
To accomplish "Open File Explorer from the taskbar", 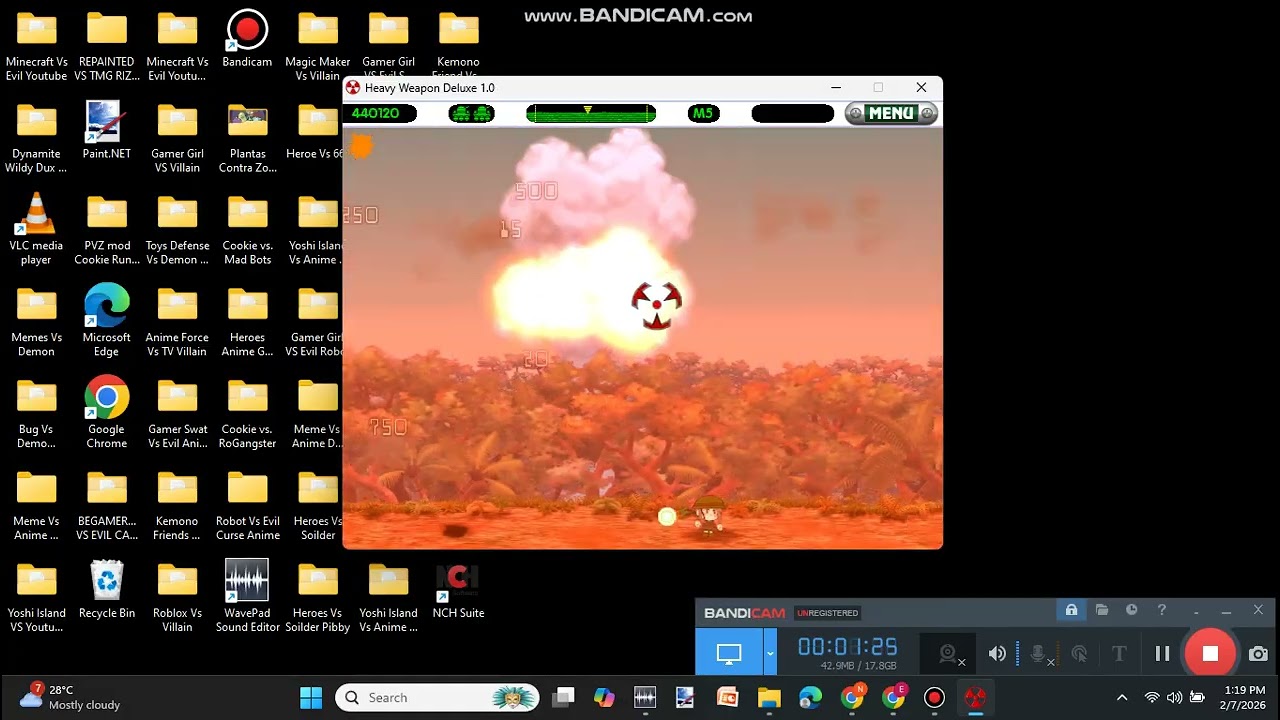I will pos(768,697).
